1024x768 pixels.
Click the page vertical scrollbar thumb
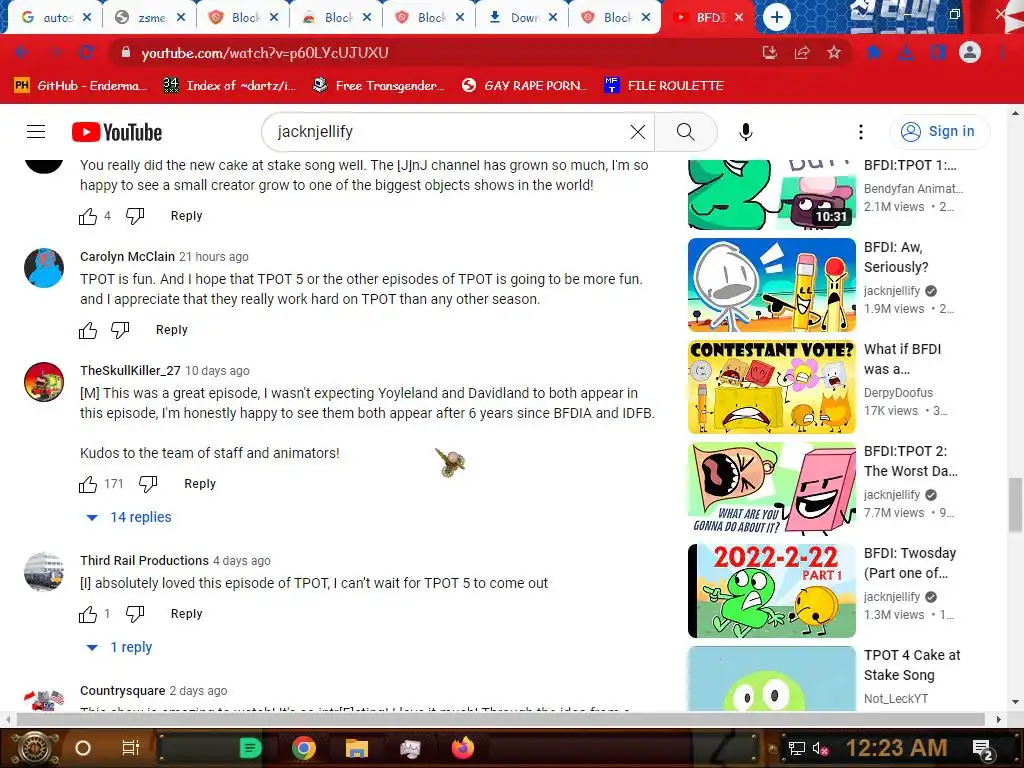click(1015, 505)
